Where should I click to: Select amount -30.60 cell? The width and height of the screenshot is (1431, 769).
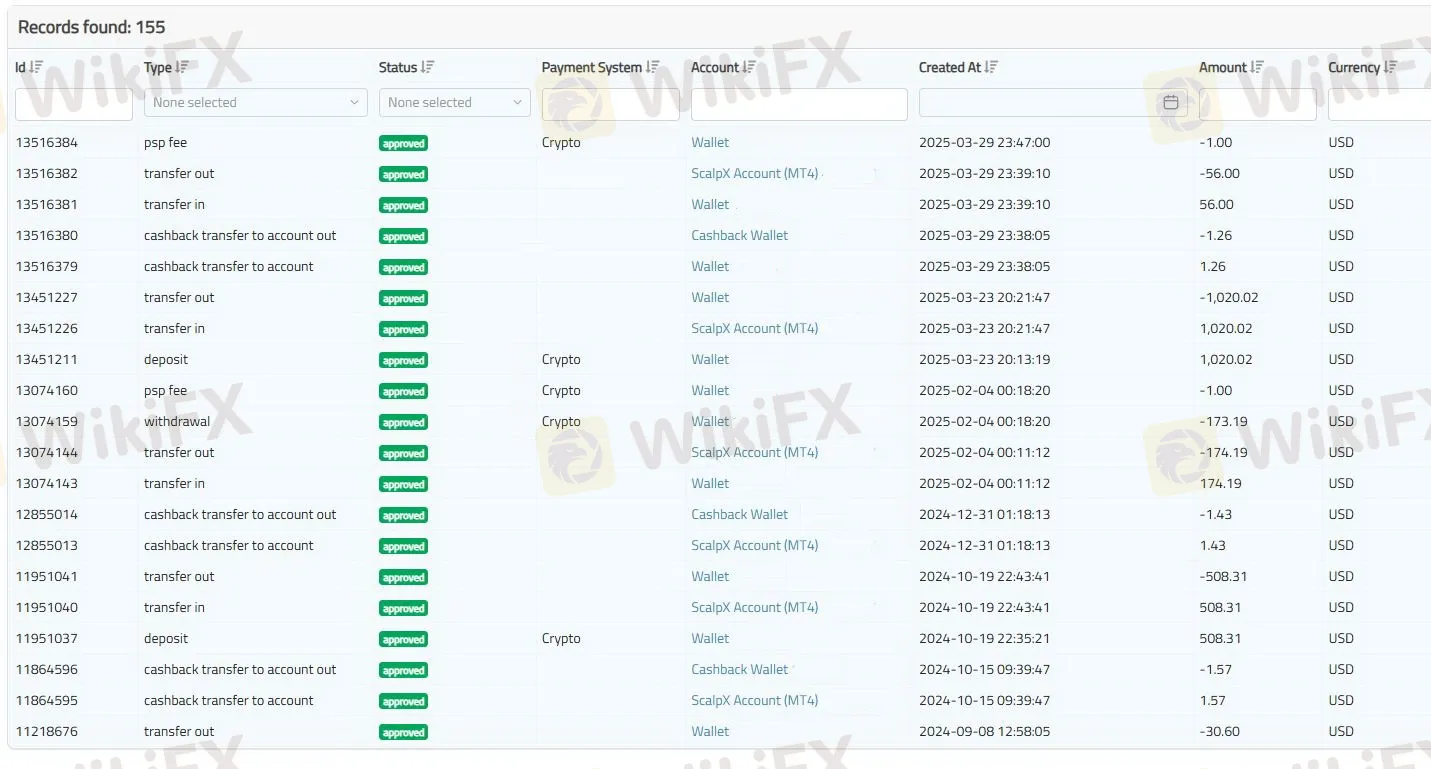pos(1219,731)
